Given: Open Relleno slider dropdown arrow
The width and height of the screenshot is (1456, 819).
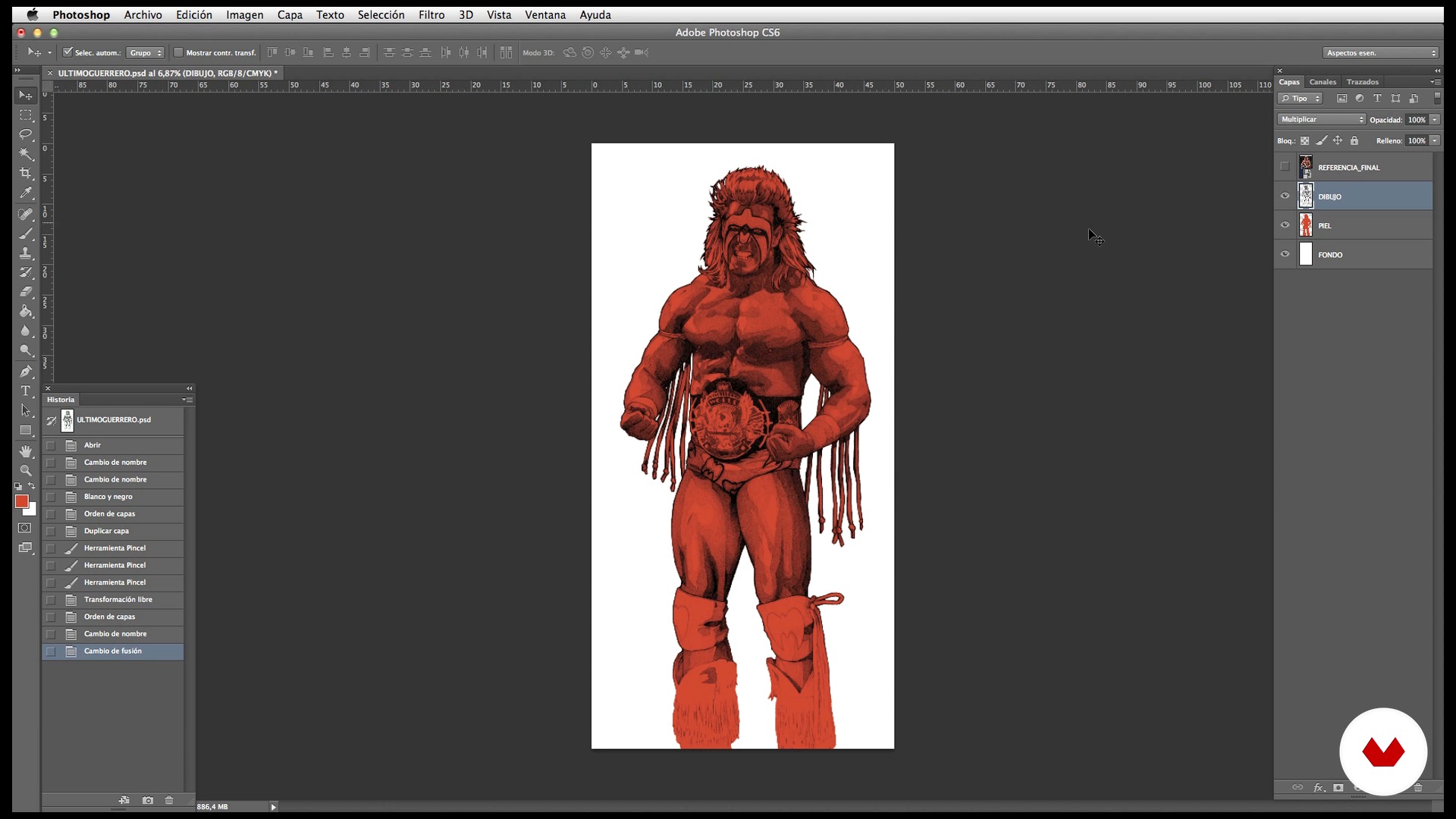Looking at the screenshot, I should point(1435,141).
